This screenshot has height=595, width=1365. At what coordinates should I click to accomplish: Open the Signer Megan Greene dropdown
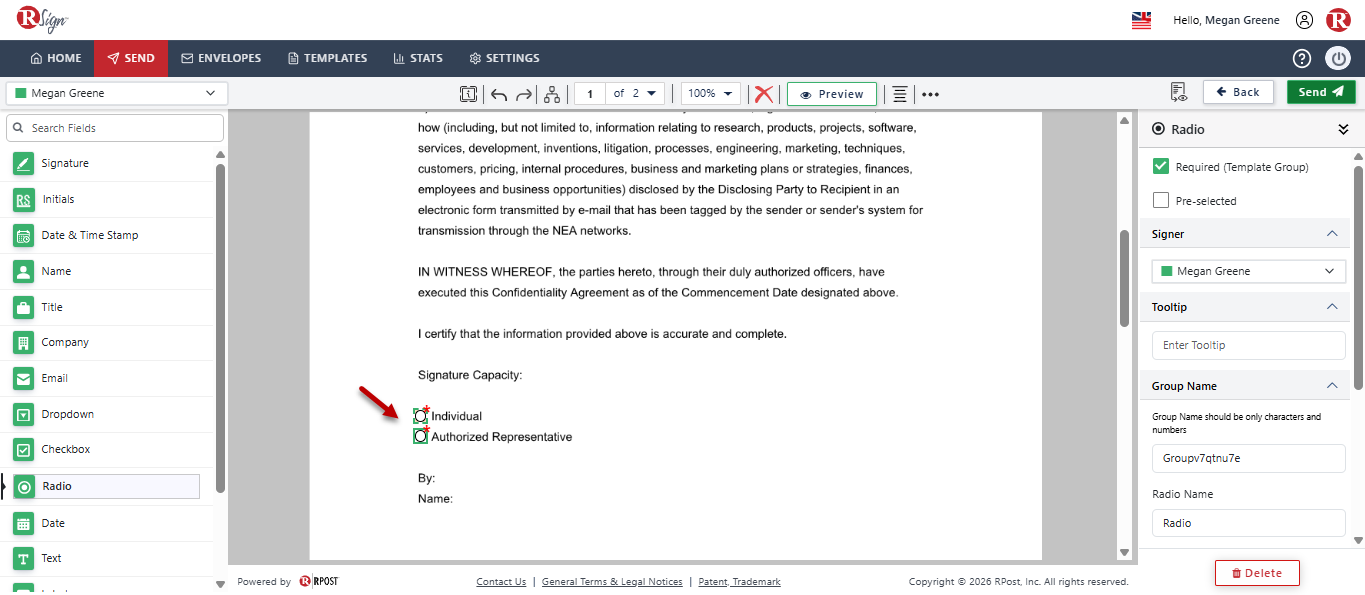click(1249, 271)
